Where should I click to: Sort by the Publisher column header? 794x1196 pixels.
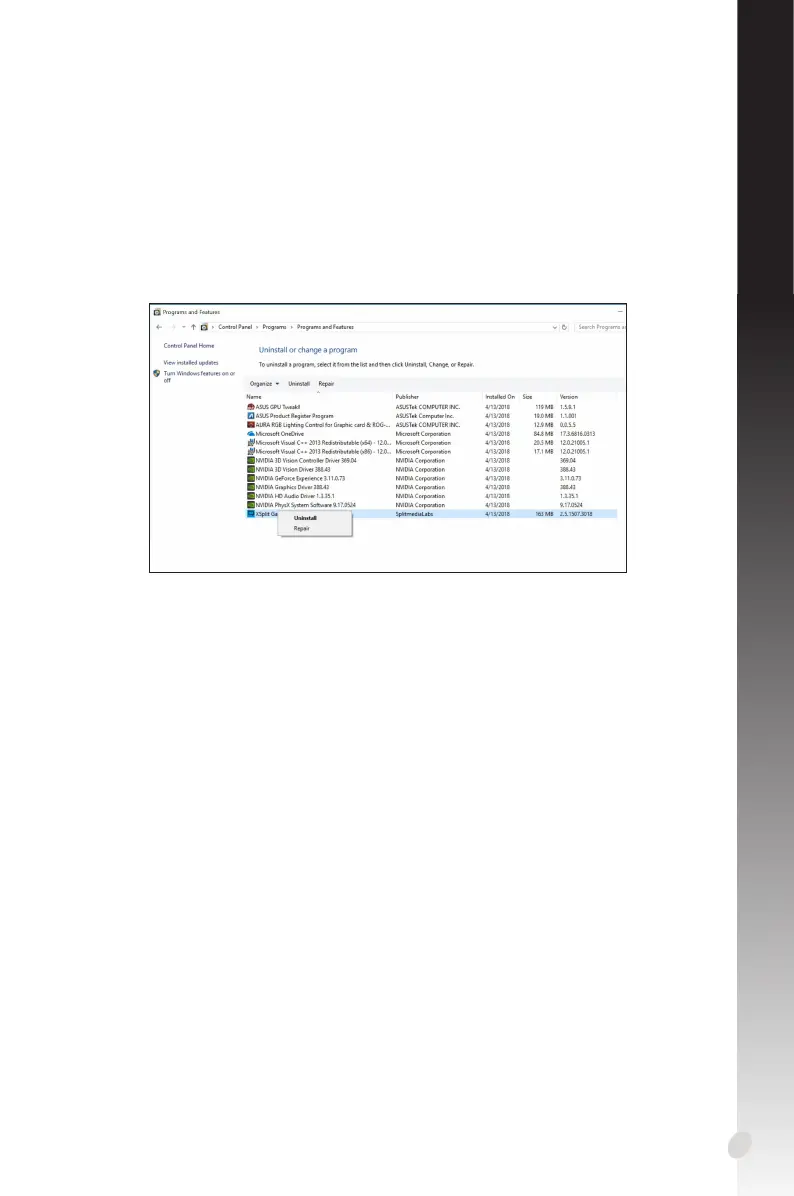pos(407,397)
